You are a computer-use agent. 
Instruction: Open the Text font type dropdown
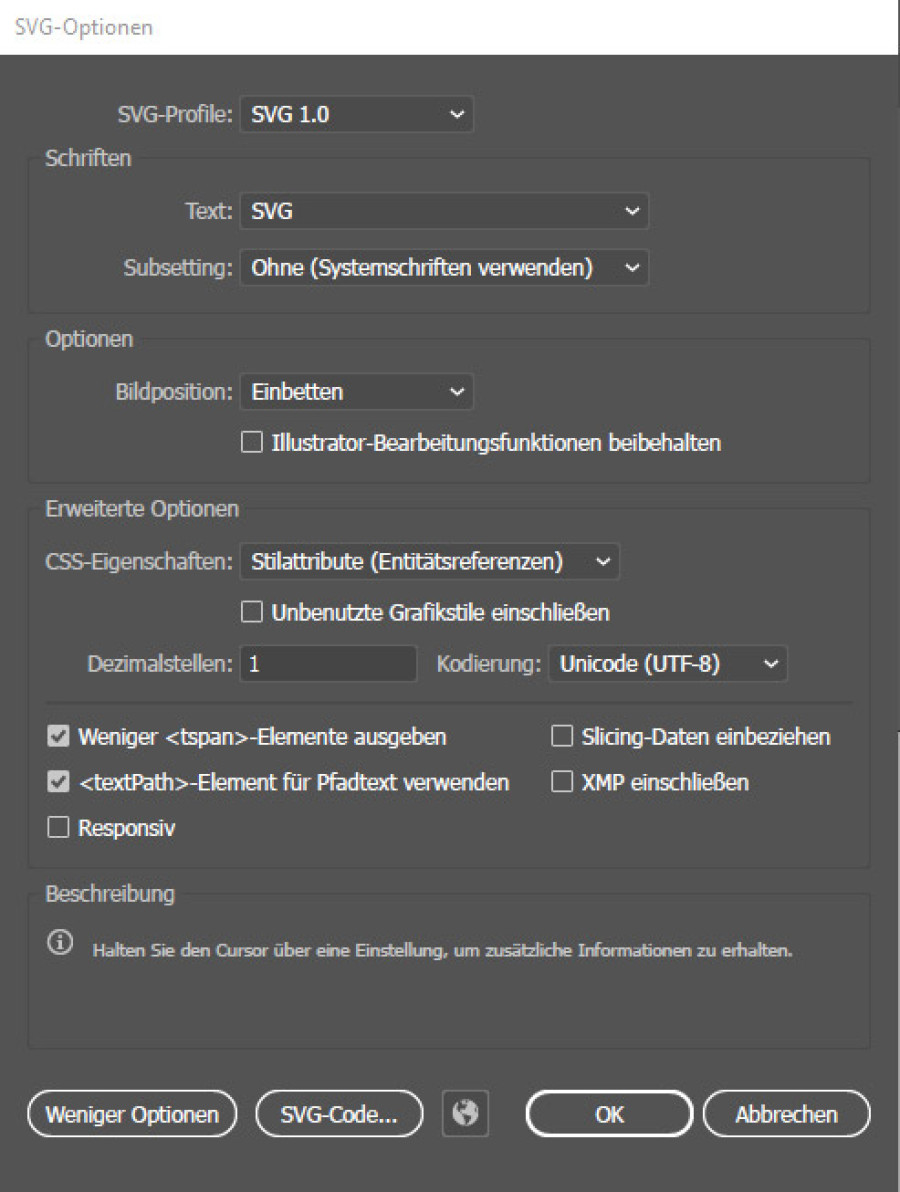[x=443, y=212]
